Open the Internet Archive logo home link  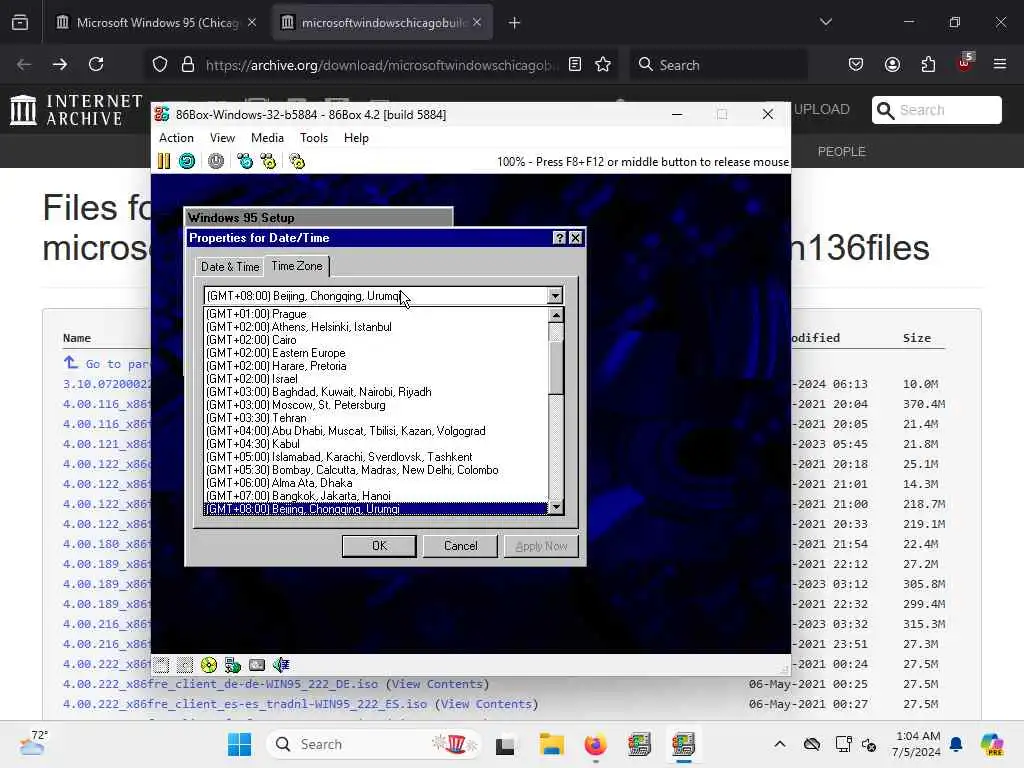click(76, 109)
